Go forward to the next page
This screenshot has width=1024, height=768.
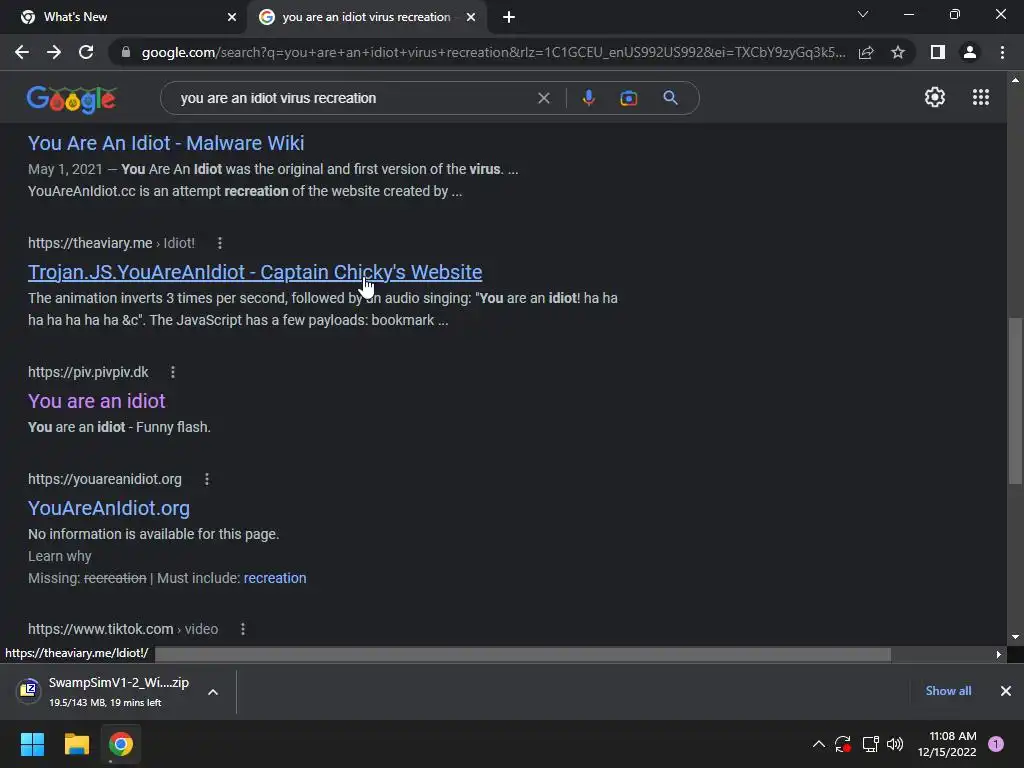54,52
